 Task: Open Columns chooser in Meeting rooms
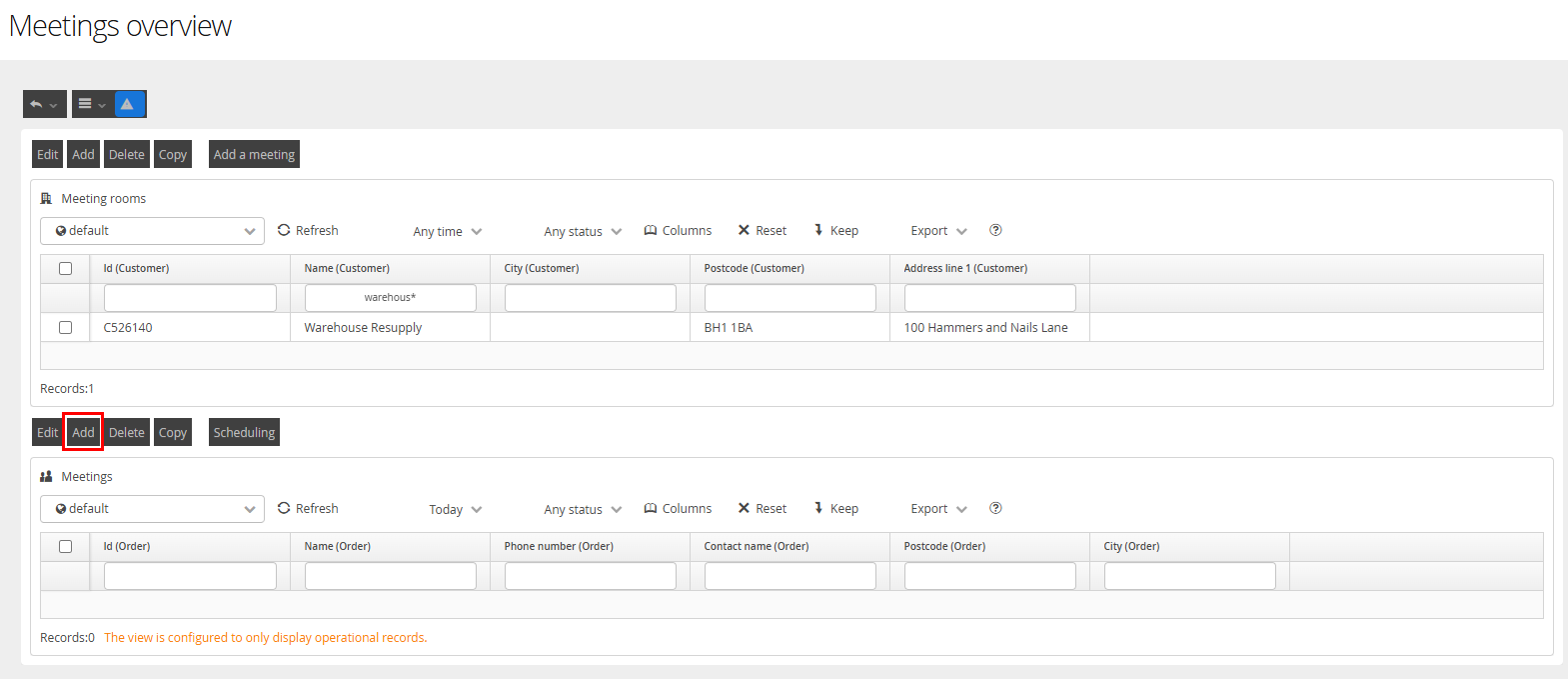click(679, 230)
